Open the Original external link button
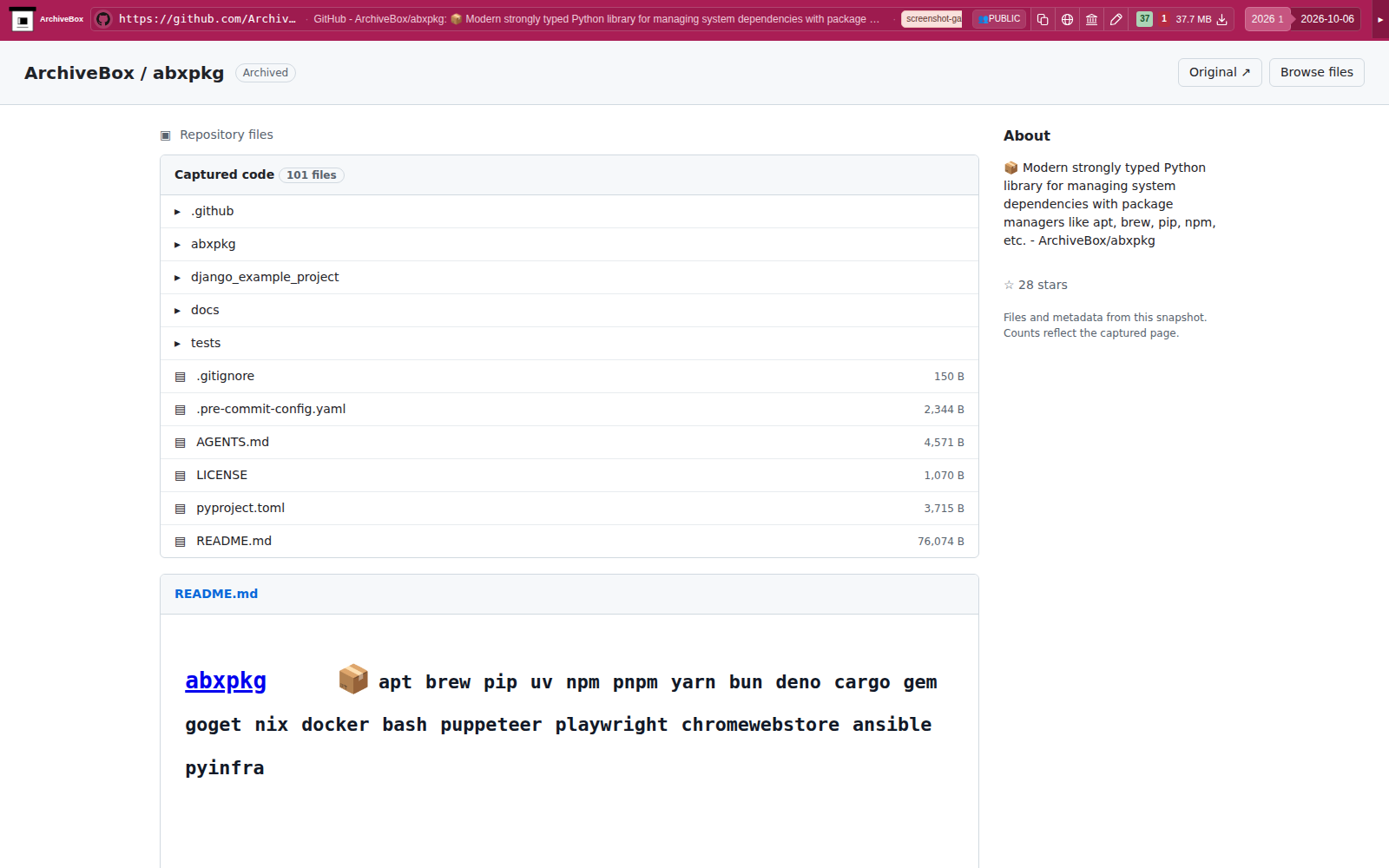This screenshot has height=868, width=1389. coord(1220,73)
